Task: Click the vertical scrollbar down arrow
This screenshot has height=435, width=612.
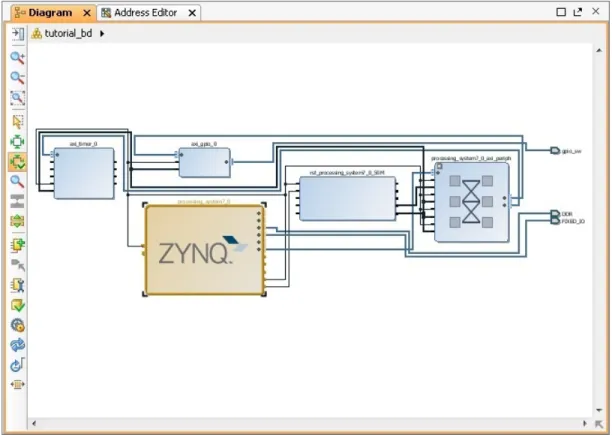Action: tap(599, 410)
